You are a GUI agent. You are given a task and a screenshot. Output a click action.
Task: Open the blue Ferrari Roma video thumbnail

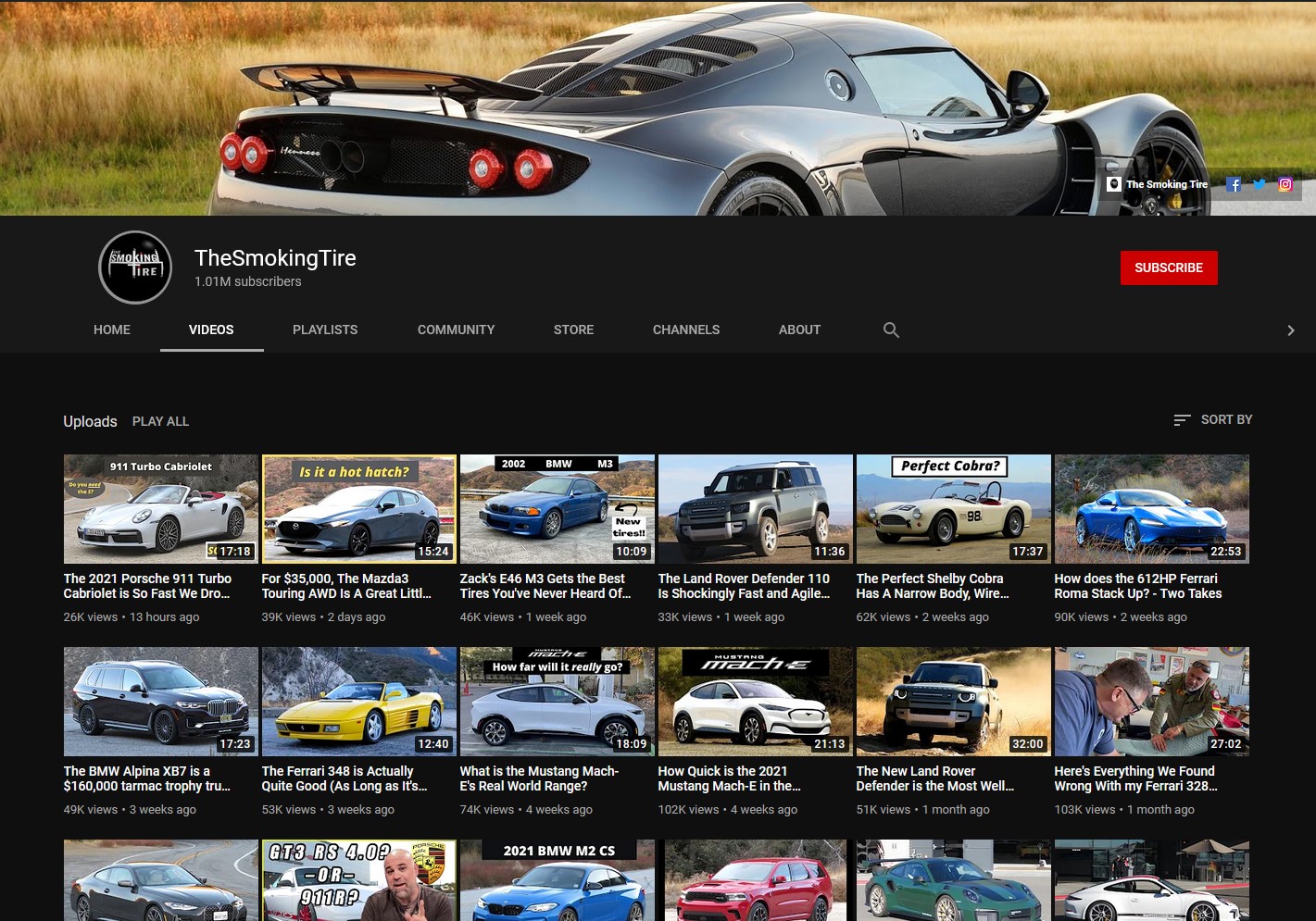tap(1151, 509)
